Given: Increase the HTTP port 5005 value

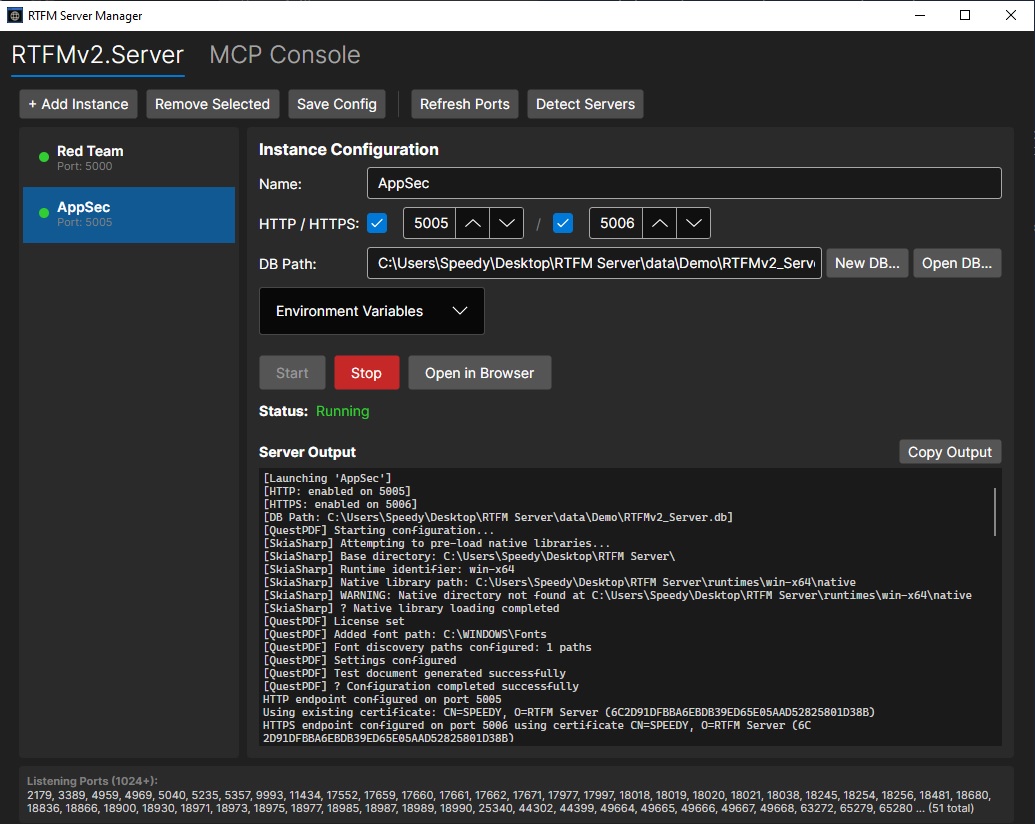Looking at the screenshot, I should click(x=473, y=223).
